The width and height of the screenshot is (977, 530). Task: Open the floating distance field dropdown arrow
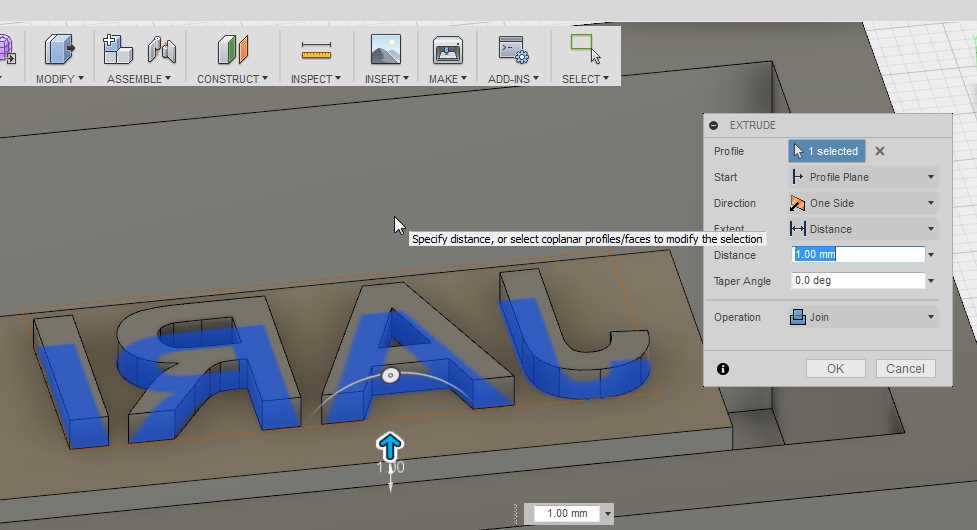pyautogui.click(x=608, y=514)
